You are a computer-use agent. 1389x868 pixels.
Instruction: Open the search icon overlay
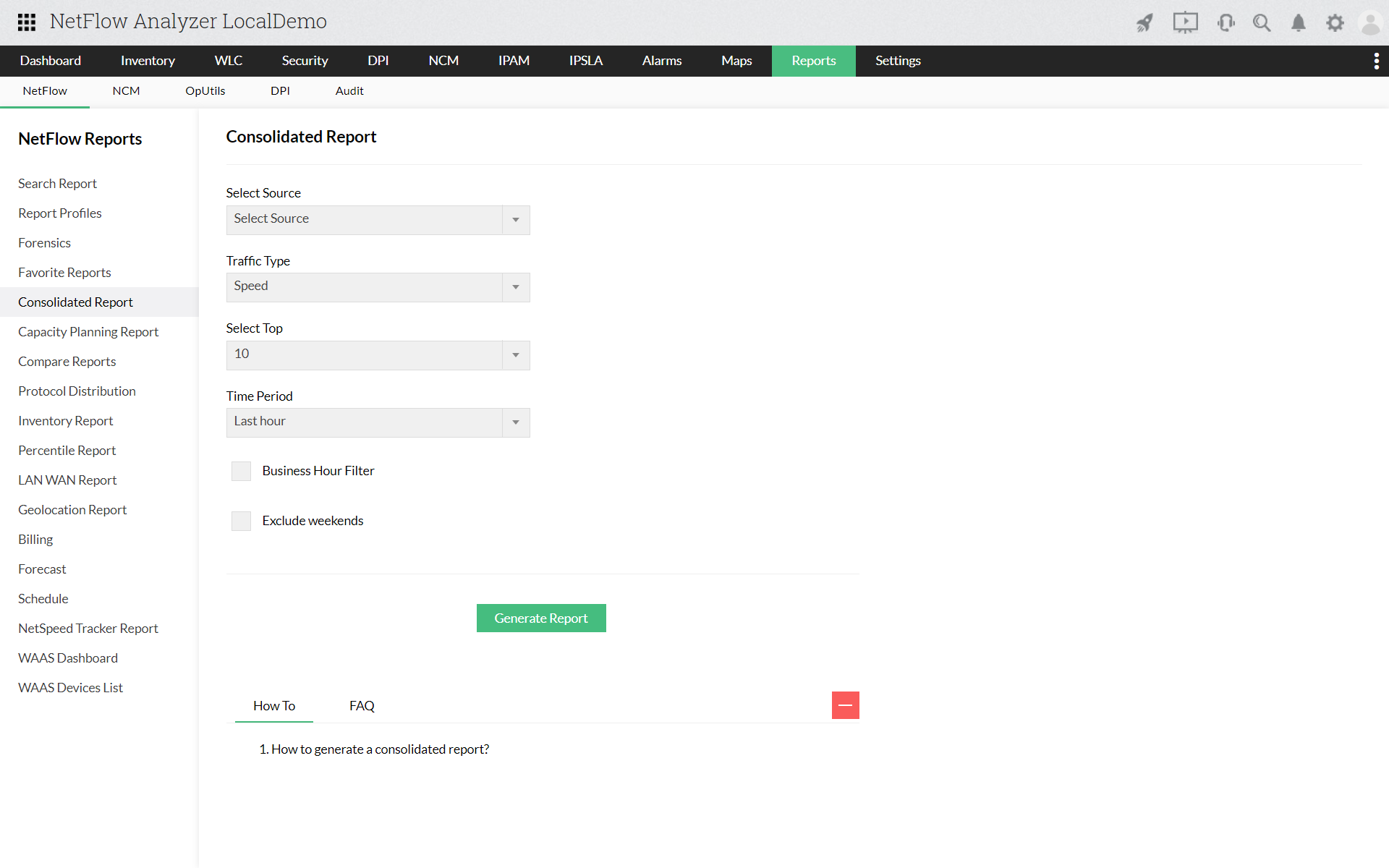pyautogui.click(x=1261, y=22)
